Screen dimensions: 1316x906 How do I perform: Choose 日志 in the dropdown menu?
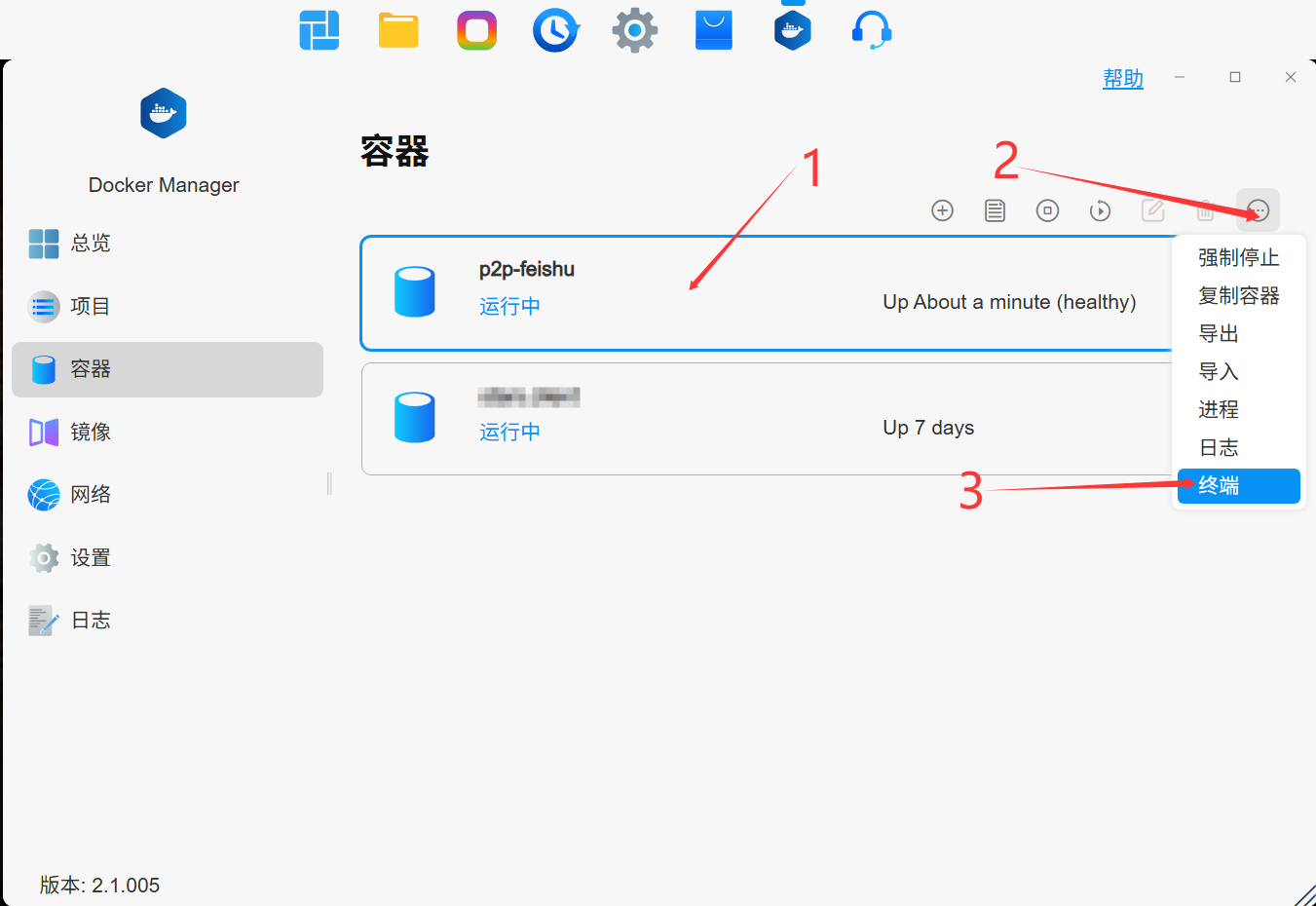(1238, 447)
